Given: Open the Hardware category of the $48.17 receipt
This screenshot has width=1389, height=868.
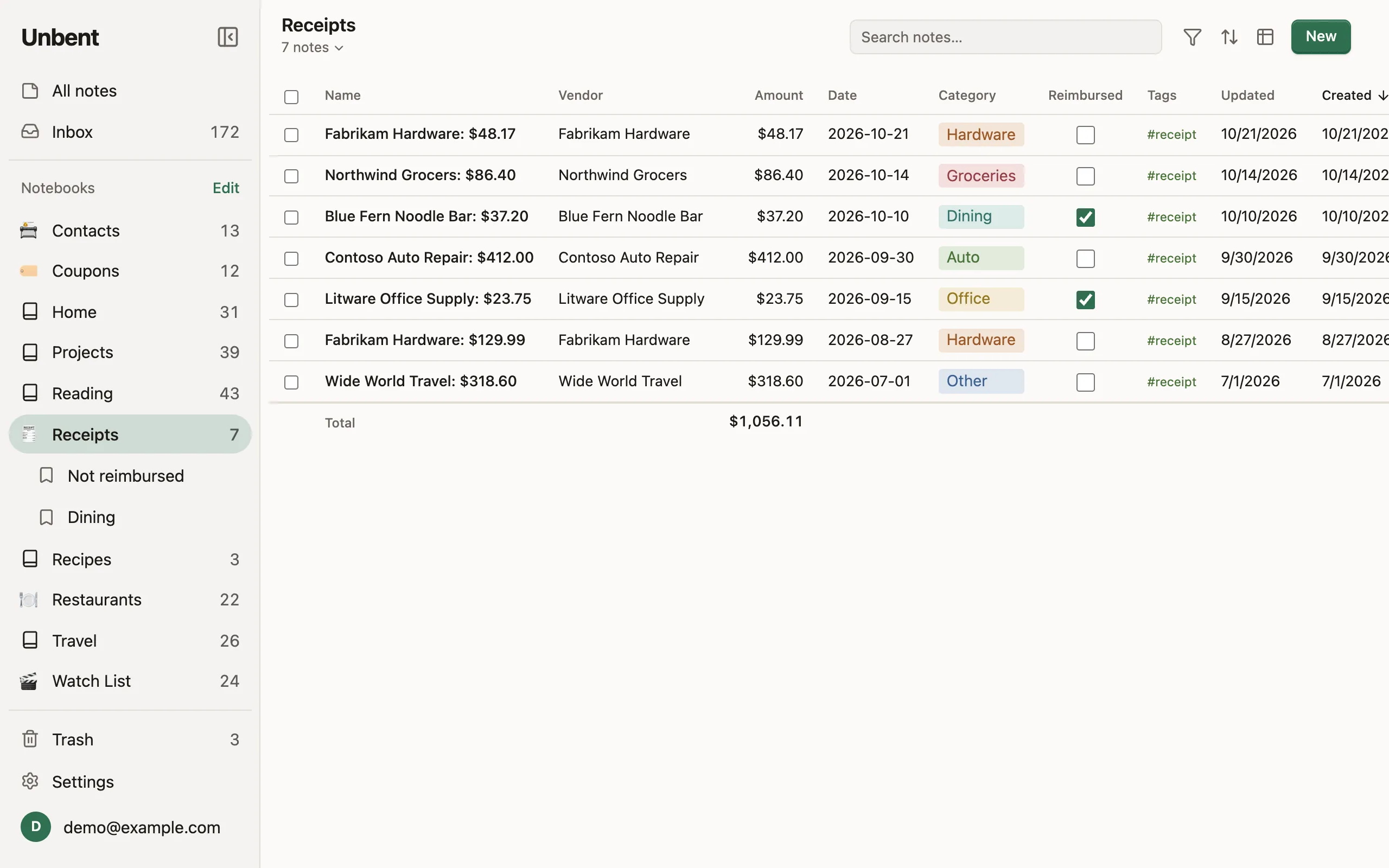Looking at the screenshot, I should coord(981,135).
